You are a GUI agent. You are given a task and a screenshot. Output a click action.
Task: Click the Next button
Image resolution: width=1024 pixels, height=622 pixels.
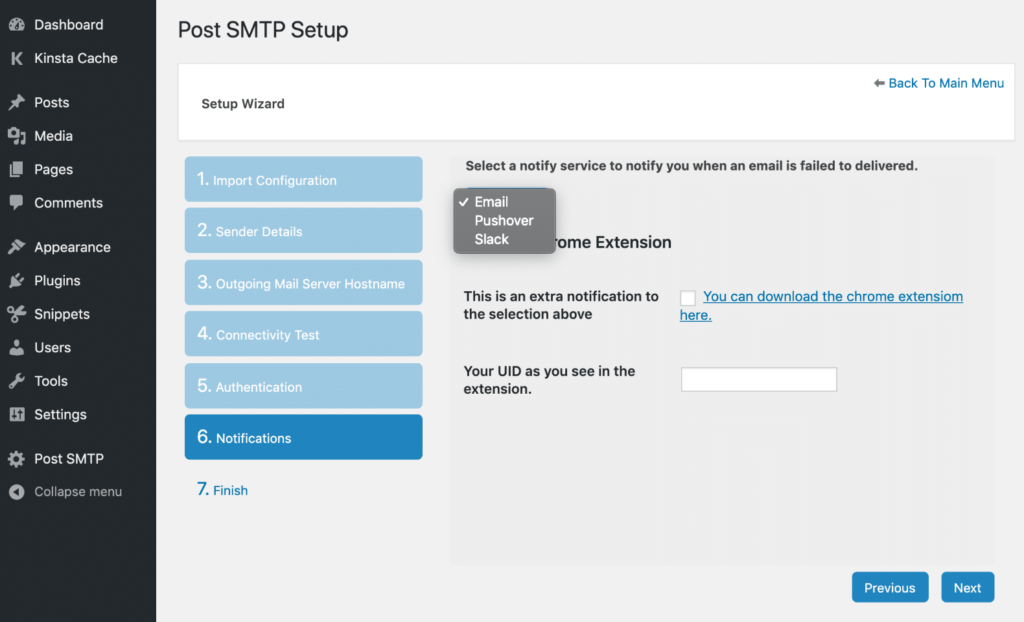(967, 587)
